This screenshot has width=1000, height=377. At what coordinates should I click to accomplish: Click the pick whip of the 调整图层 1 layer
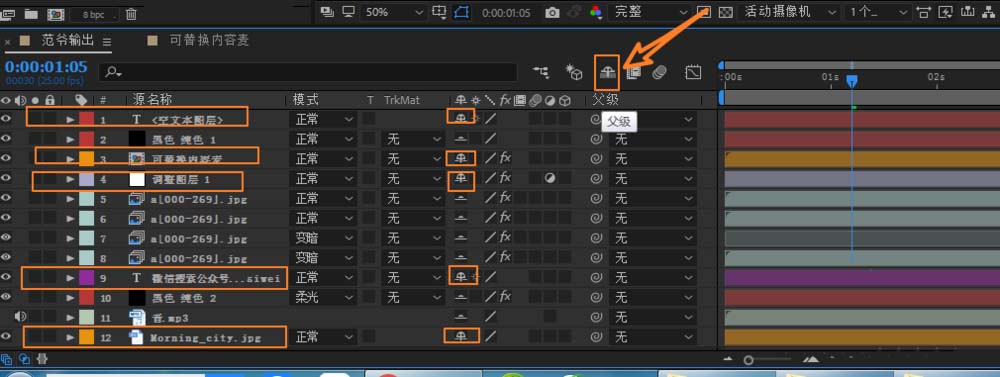click(x=596, y=179)
